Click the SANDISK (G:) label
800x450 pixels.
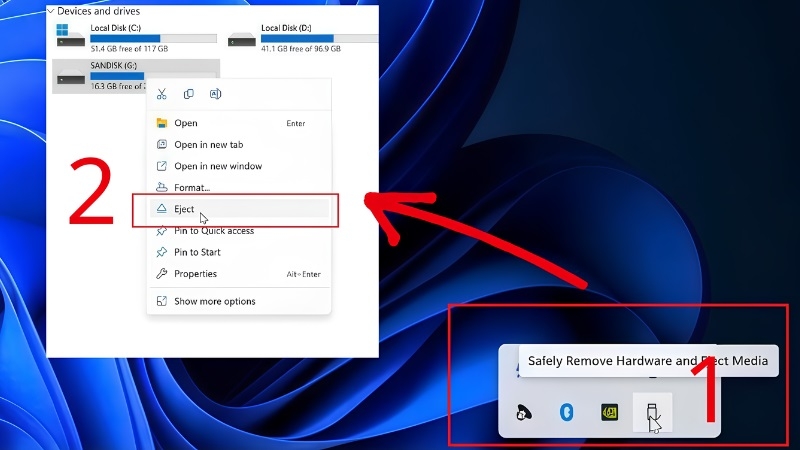(x=114, y=65)
